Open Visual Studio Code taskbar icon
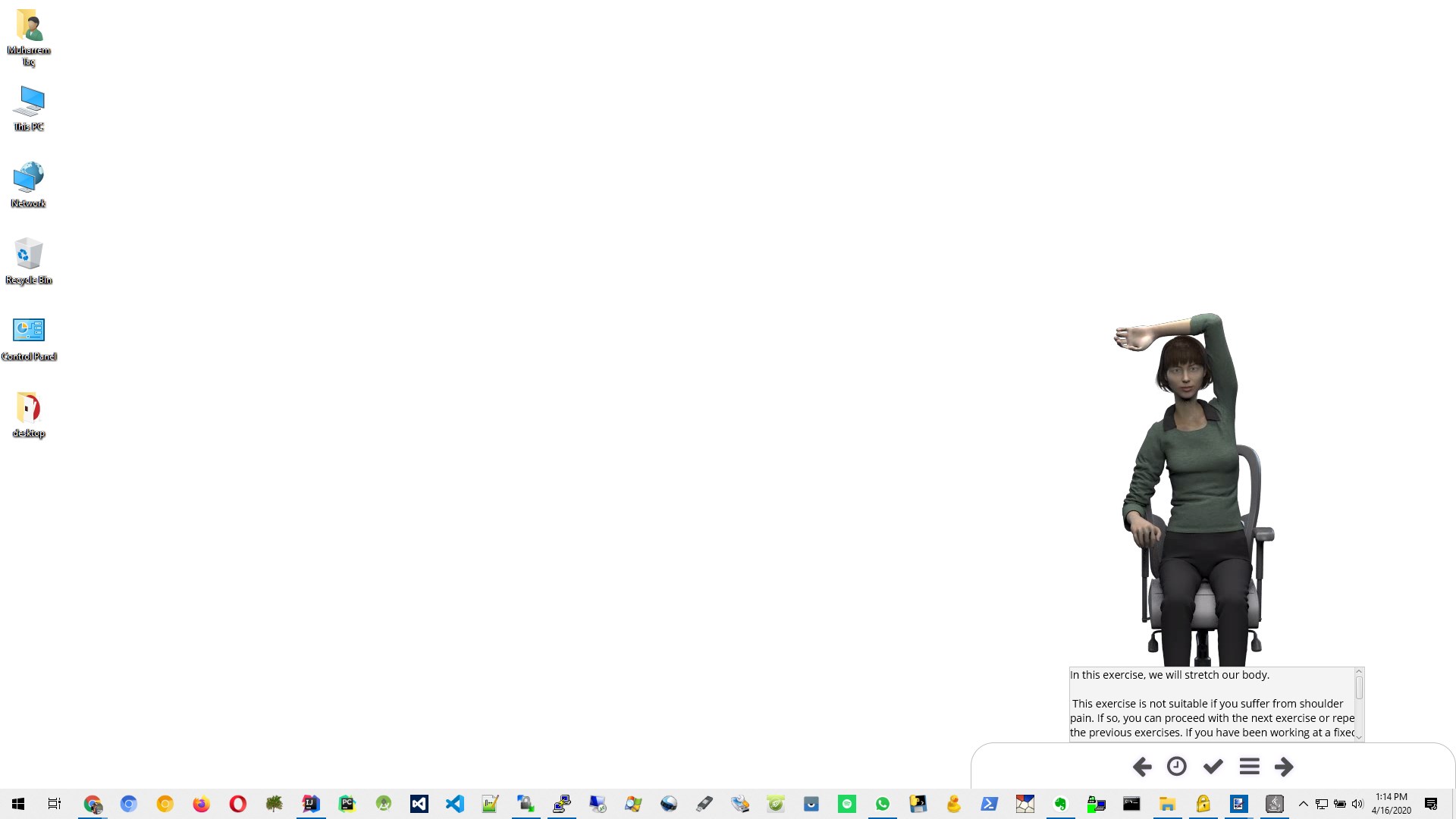Screen dimensions: 1456x819 tap(454, 804)
